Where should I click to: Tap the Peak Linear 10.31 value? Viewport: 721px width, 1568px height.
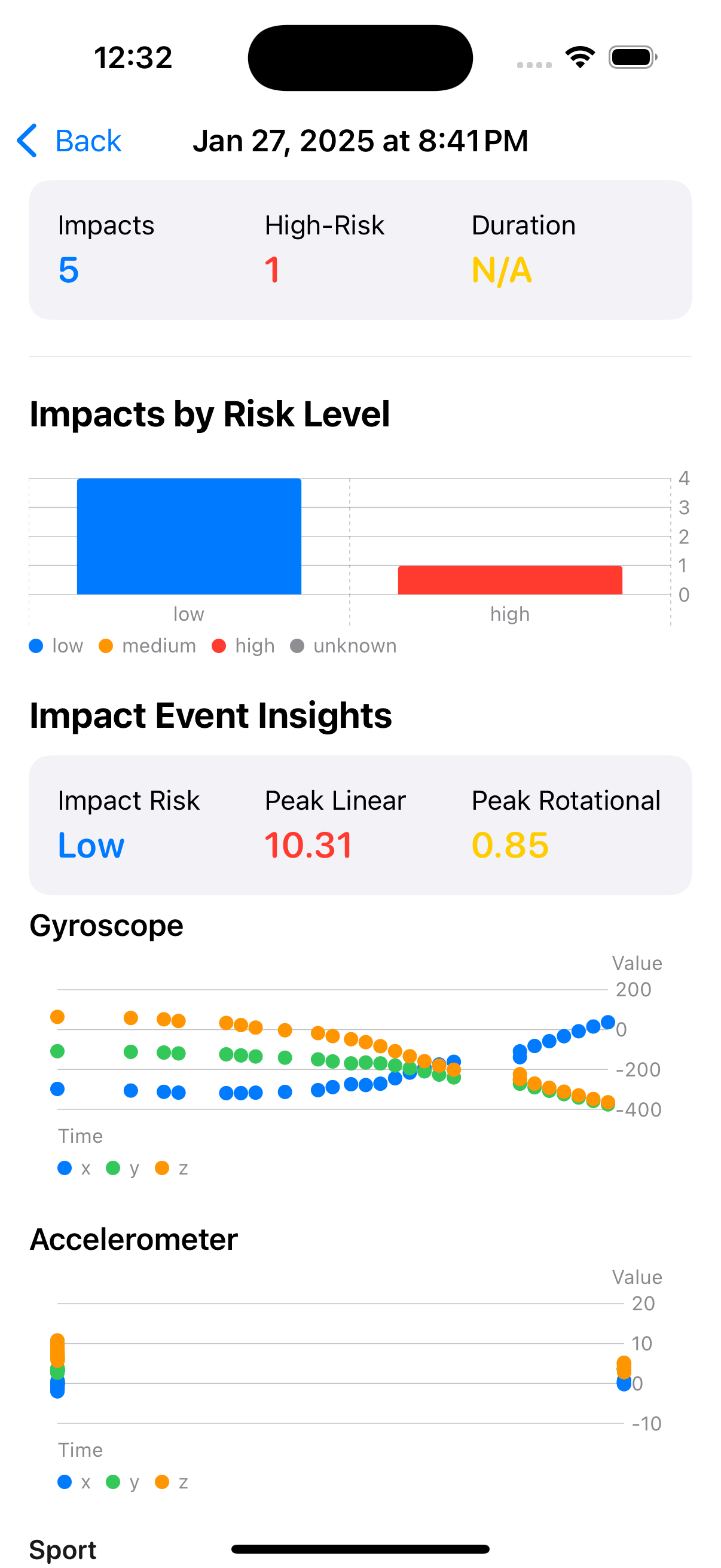pos(308,845)
